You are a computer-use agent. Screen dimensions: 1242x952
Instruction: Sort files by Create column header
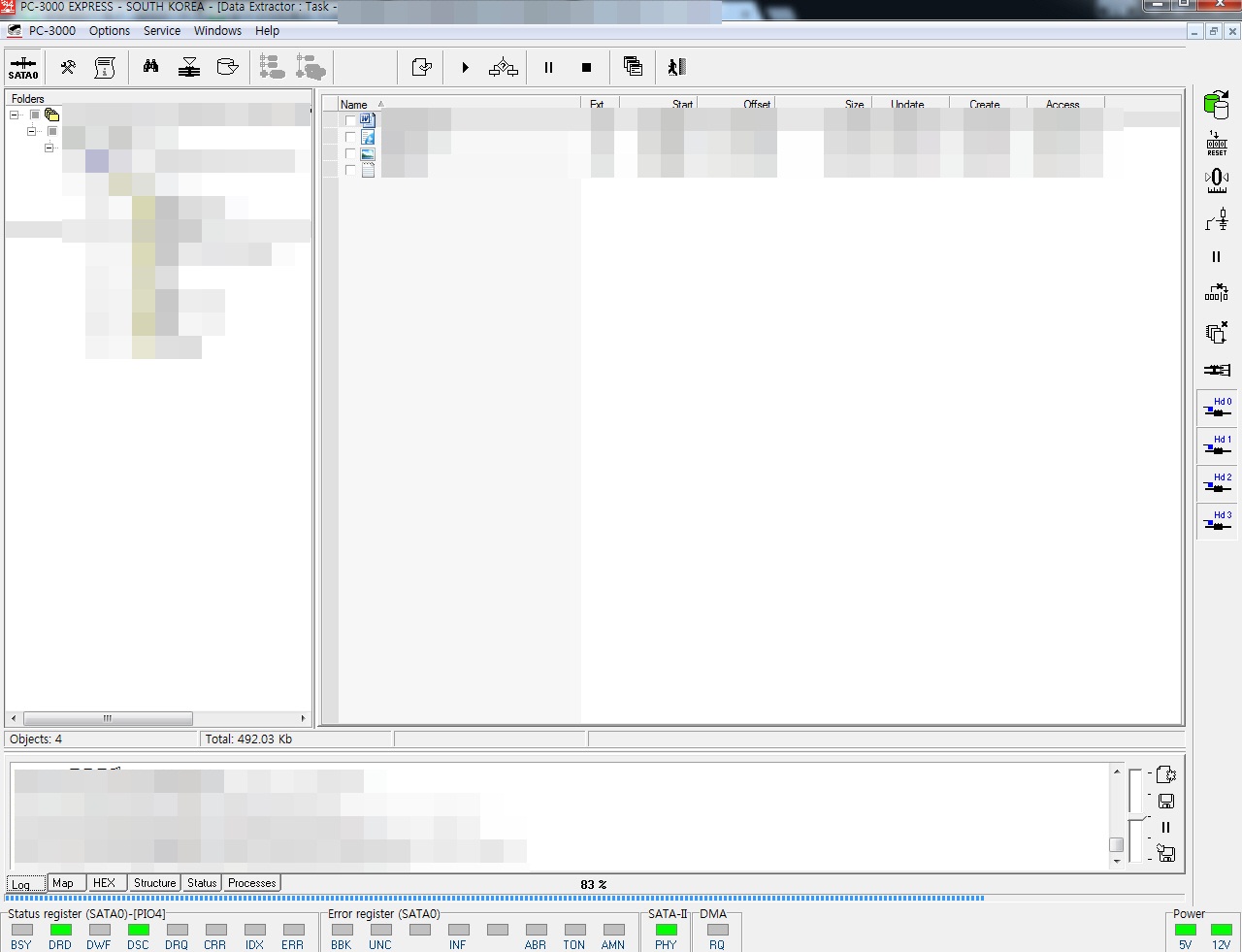click(988, 104)
